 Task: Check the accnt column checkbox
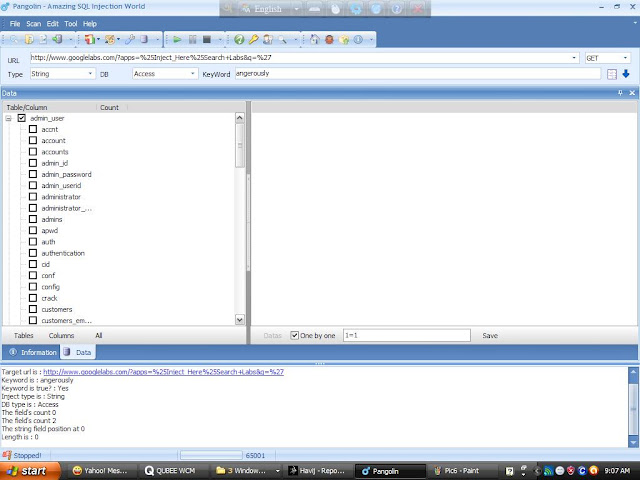[x=33, y=129]
